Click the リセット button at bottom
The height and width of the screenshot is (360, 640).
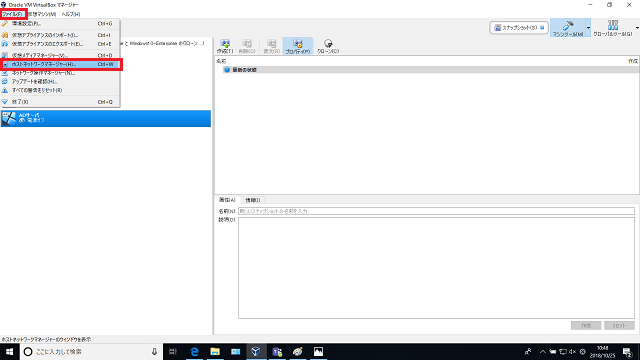pyautogui.click(x=619, y=325)
